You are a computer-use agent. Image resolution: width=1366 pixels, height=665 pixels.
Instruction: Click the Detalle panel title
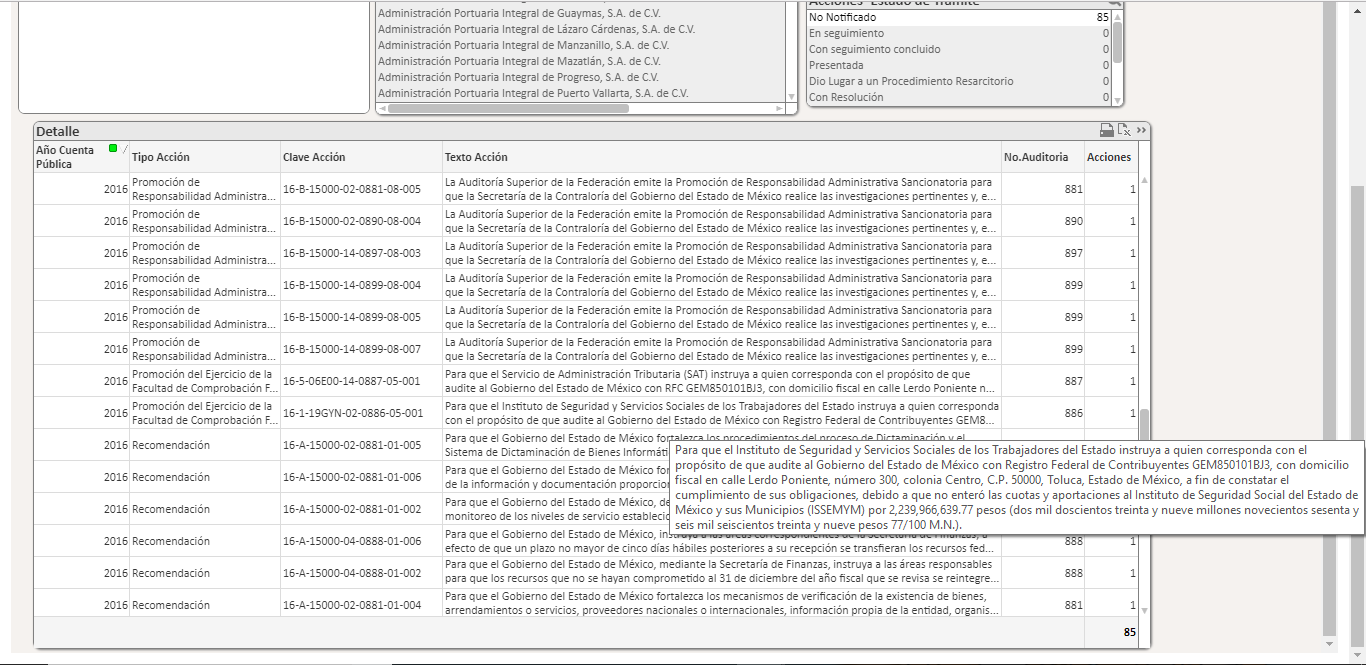pyautogui.click(x=57, y=131)
